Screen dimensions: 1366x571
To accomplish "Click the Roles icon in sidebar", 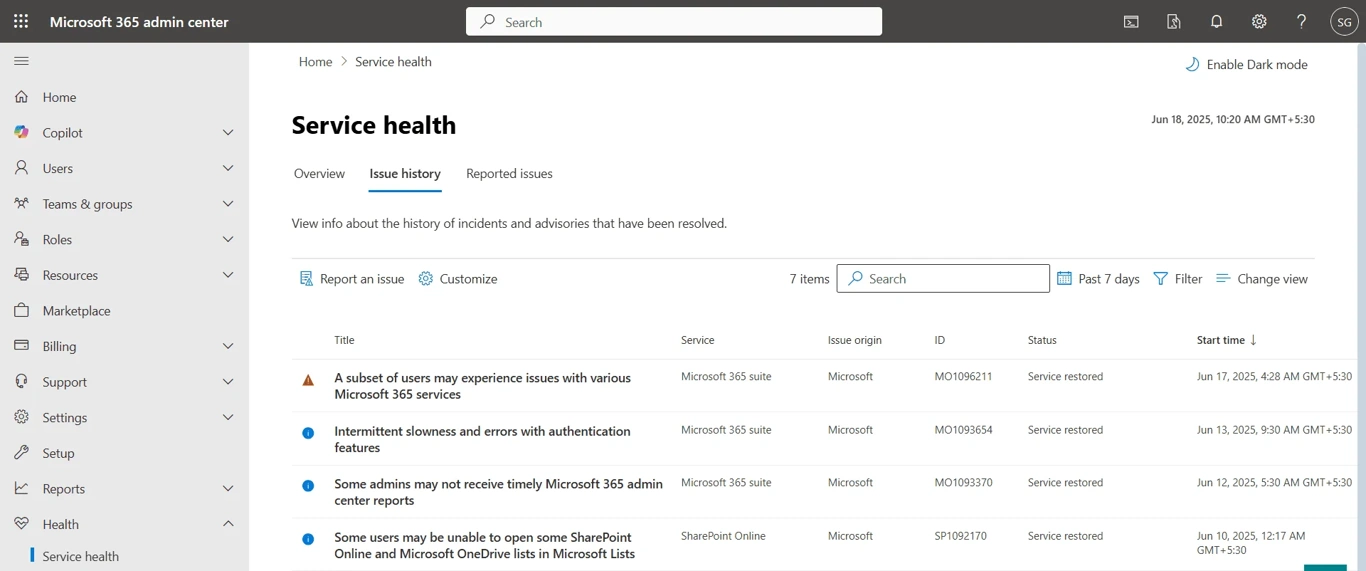I will [21, 239].
